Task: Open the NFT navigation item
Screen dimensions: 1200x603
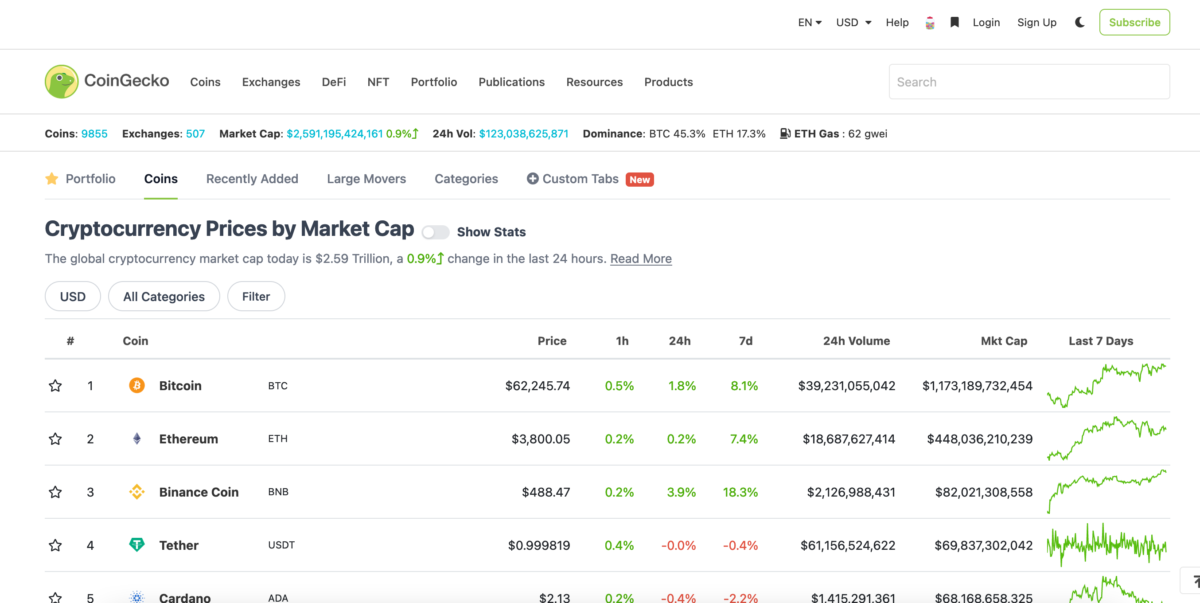Action: pos(378,82)
